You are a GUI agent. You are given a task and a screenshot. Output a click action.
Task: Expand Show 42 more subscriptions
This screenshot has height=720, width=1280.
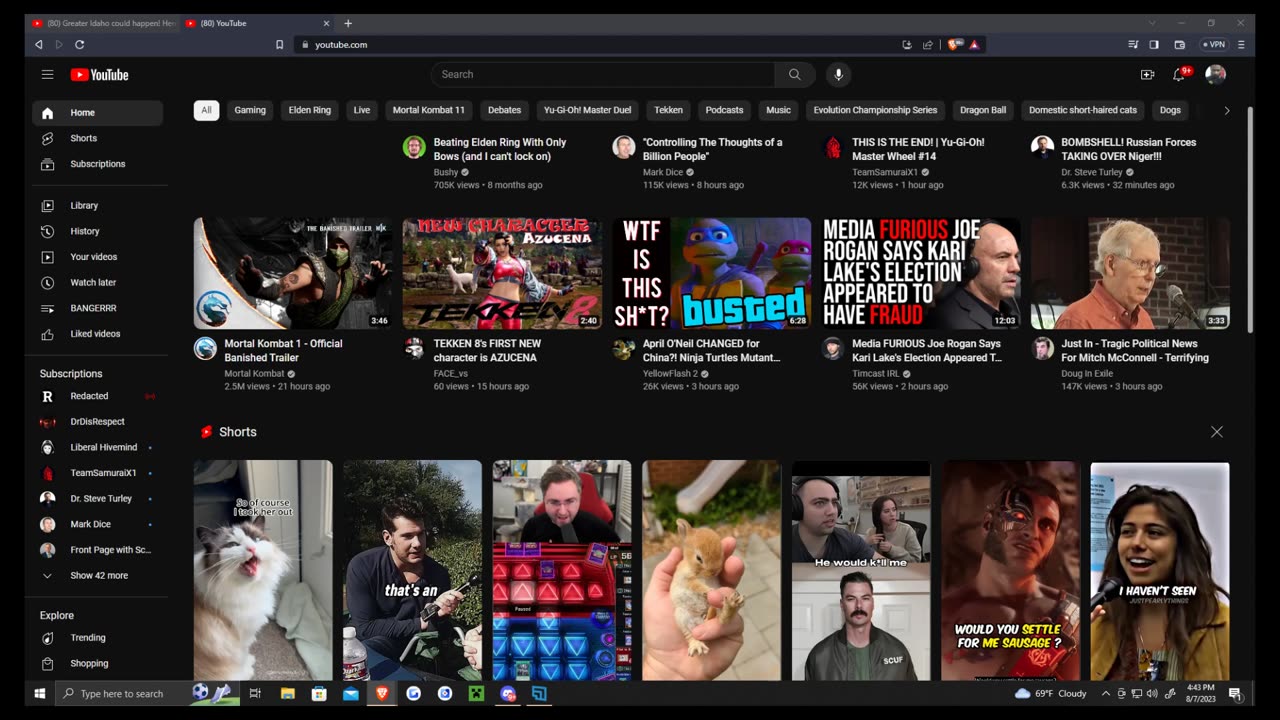[x=98, y=575]
